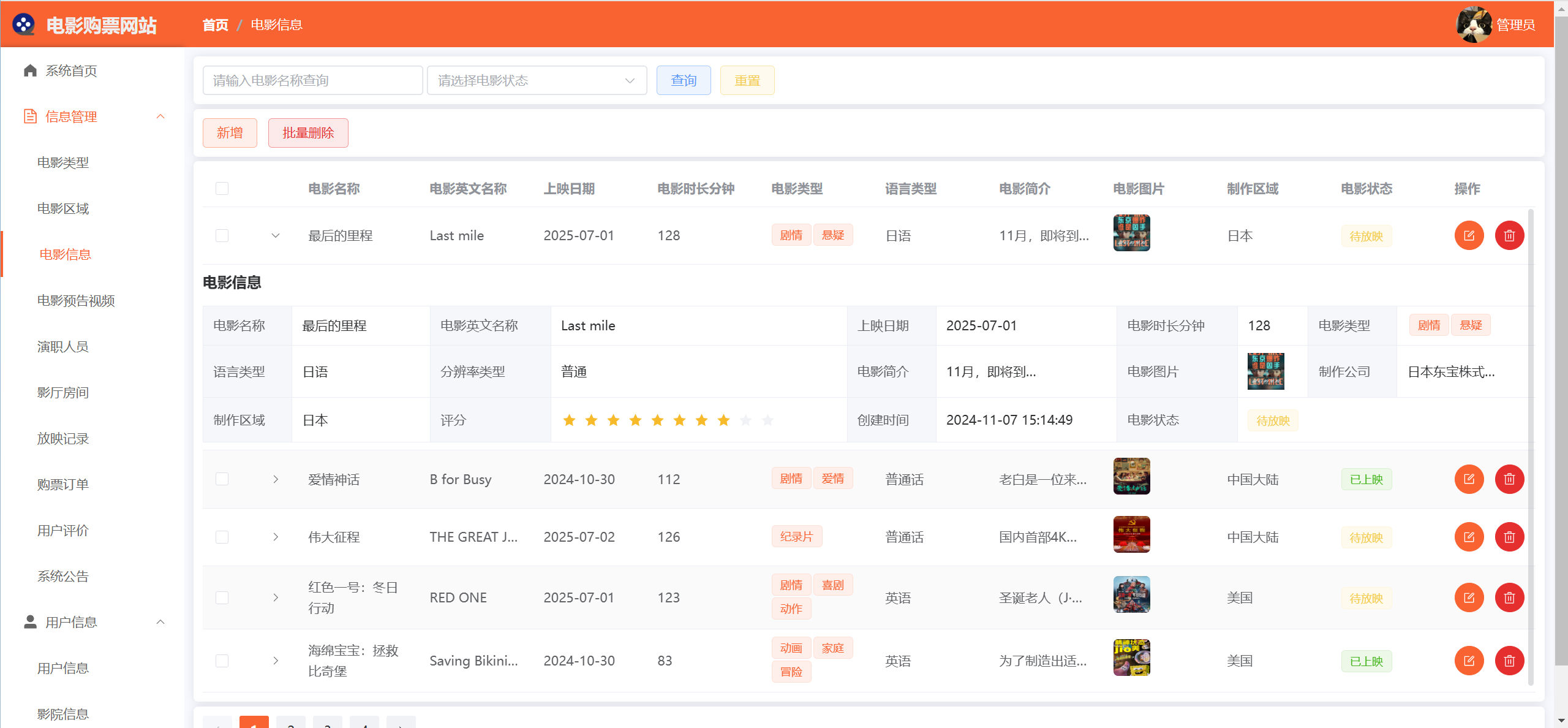Set rating by clicking ninth star
This screenshot has width=1568, height=728.
tap(745, 420)
